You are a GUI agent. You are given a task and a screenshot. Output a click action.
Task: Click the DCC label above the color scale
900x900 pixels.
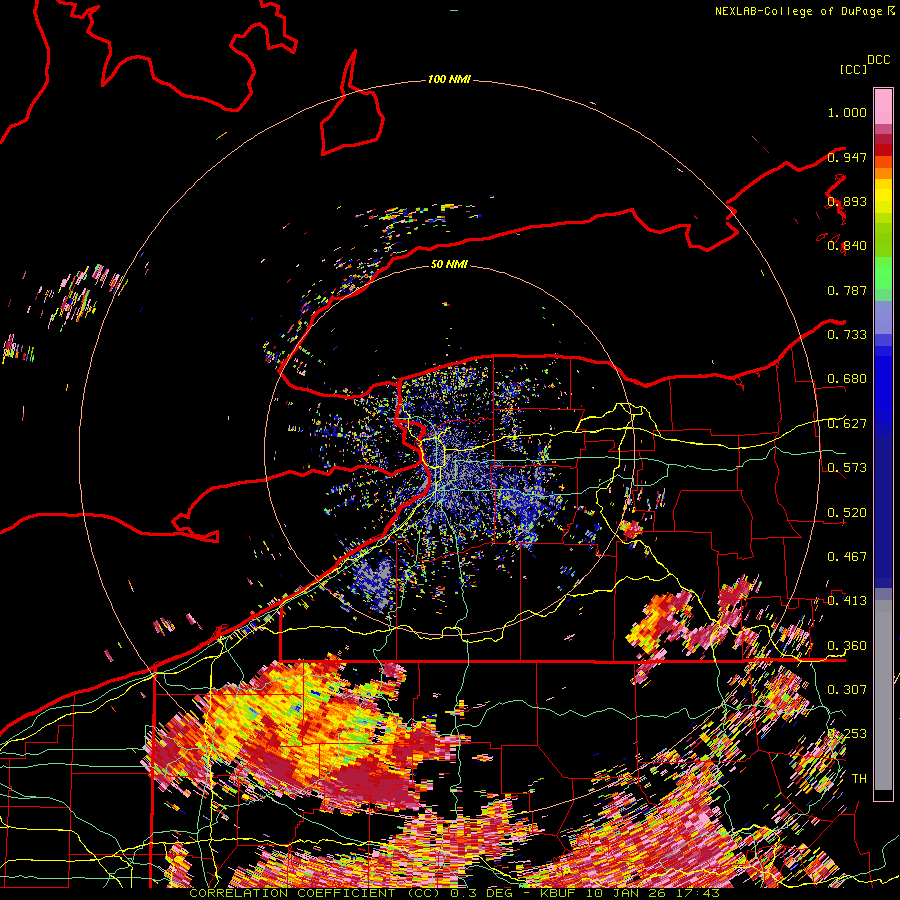pos(878,60)
